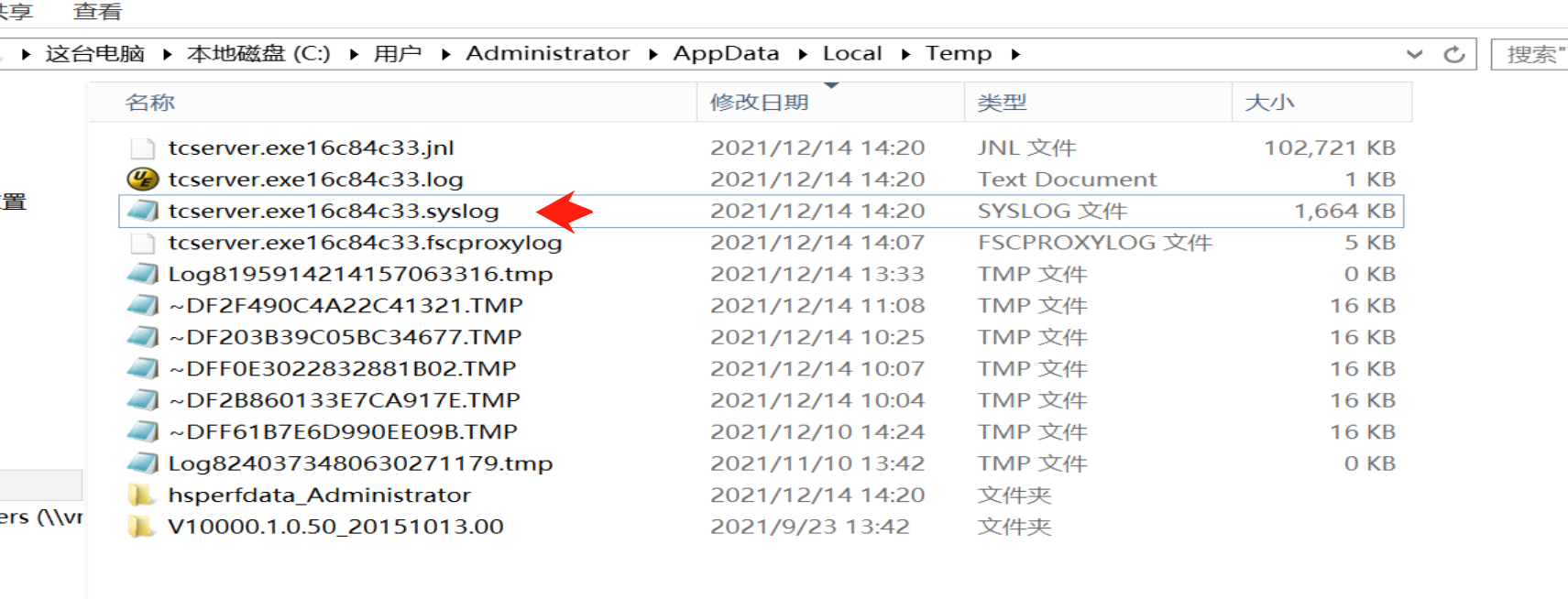
Task: Expand the arrow after AppData in breadcrumb
Action: [803, 54]
